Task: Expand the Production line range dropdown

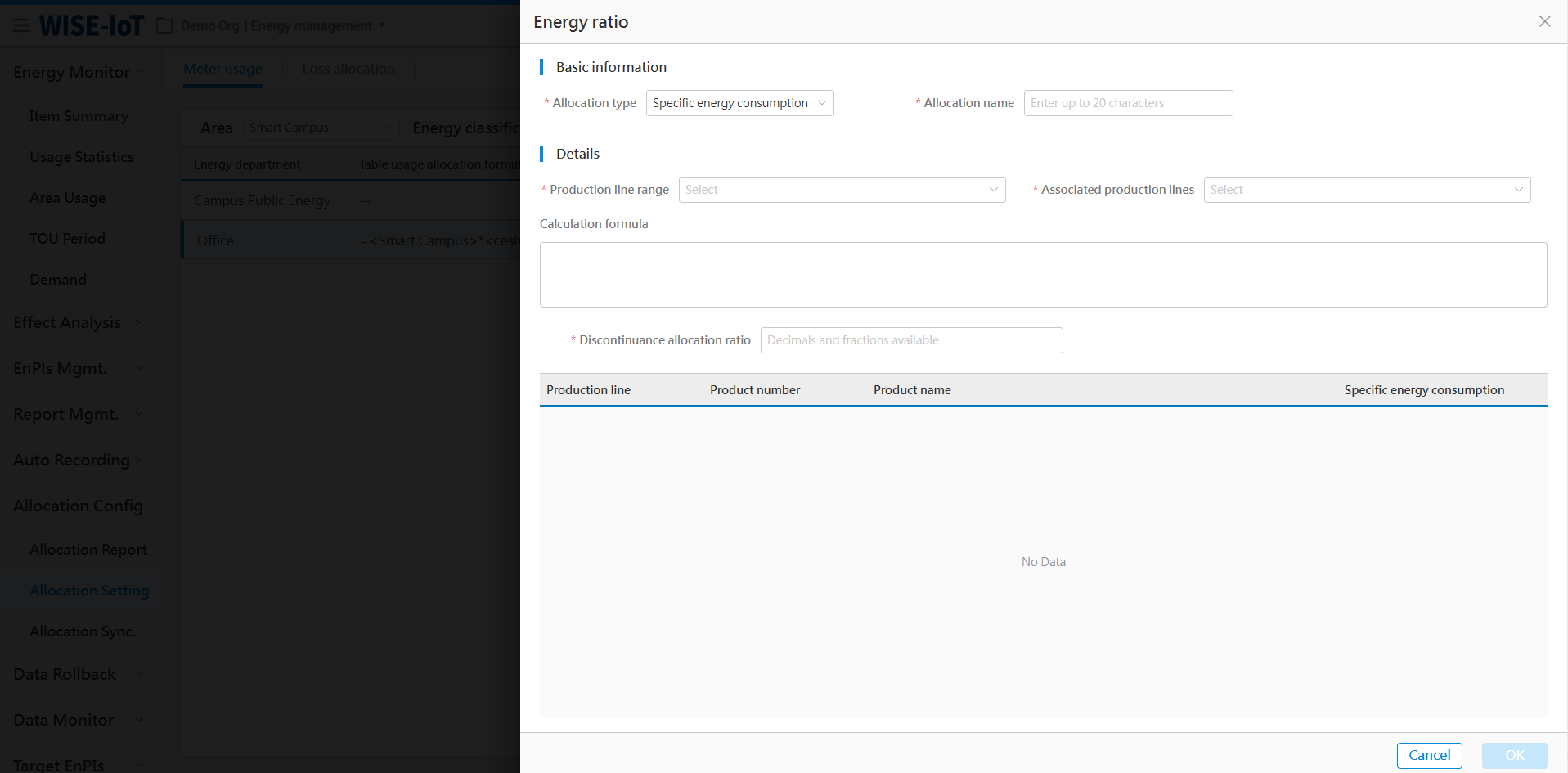Action: point(841,190)
